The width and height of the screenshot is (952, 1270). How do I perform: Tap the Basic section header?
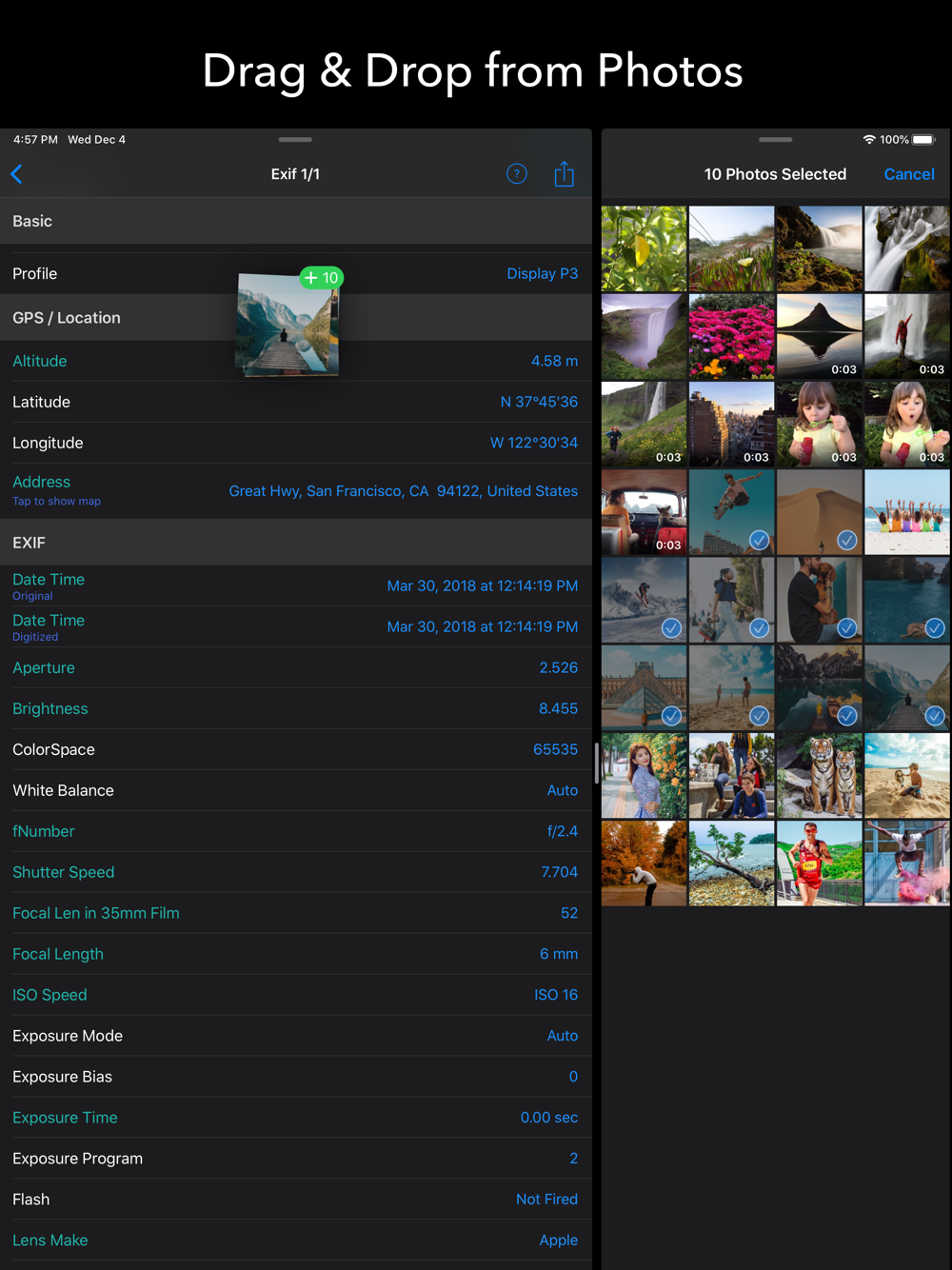[295, 221]
